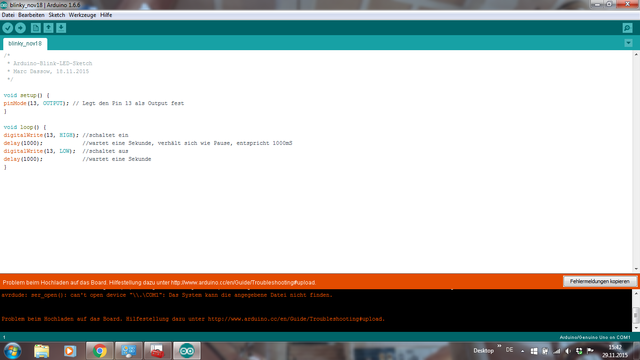The height and width of the screenshot is (360, 640).
Task: Open the Serial Monitor magnifier icon
Action: [x=627, y=28]
